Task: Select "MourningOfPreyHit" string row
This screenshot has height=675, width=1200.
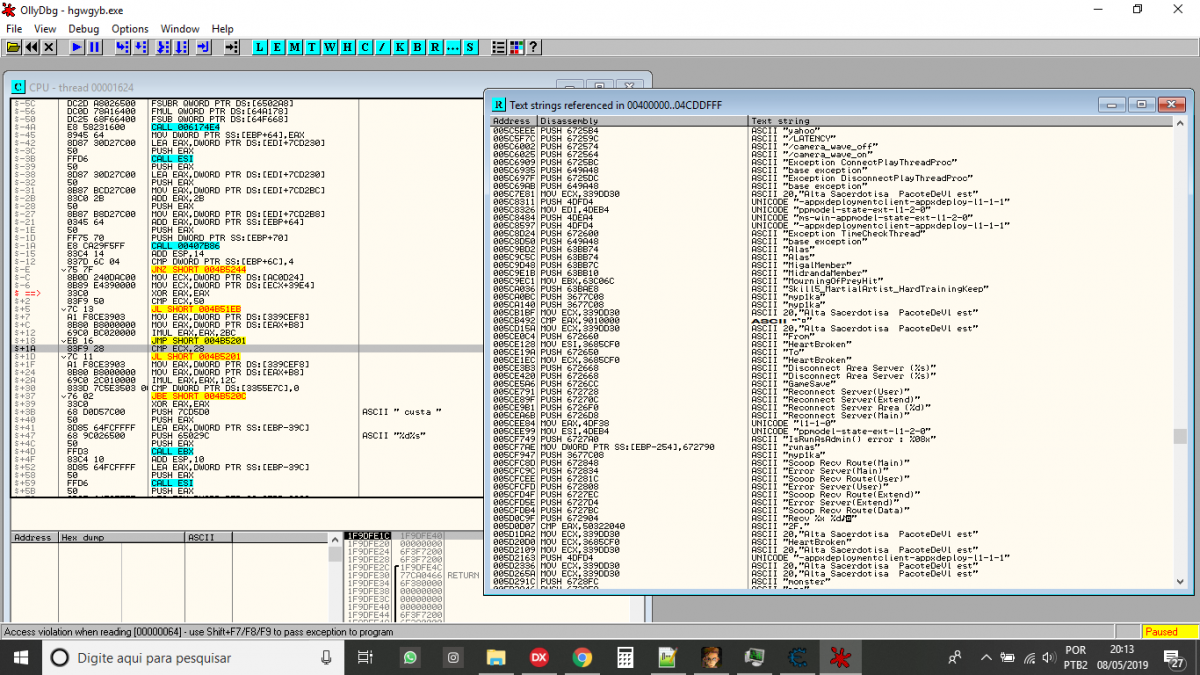Action: pos(831,281)
